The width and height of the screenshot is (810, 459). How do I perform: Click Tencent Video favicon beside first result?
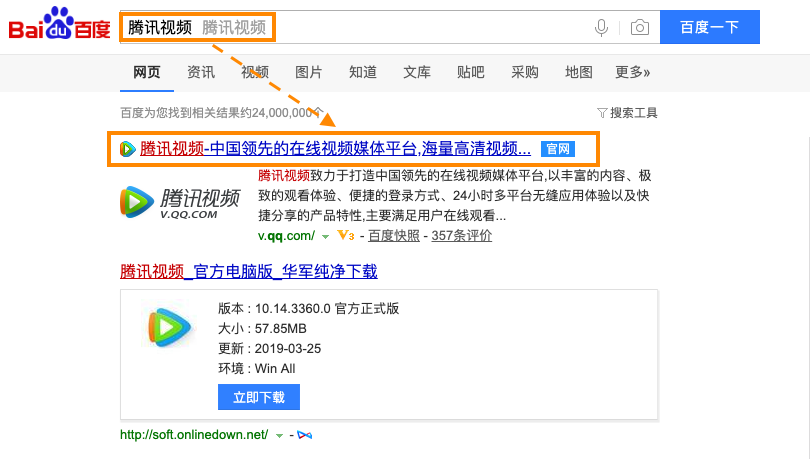point(127,149)
